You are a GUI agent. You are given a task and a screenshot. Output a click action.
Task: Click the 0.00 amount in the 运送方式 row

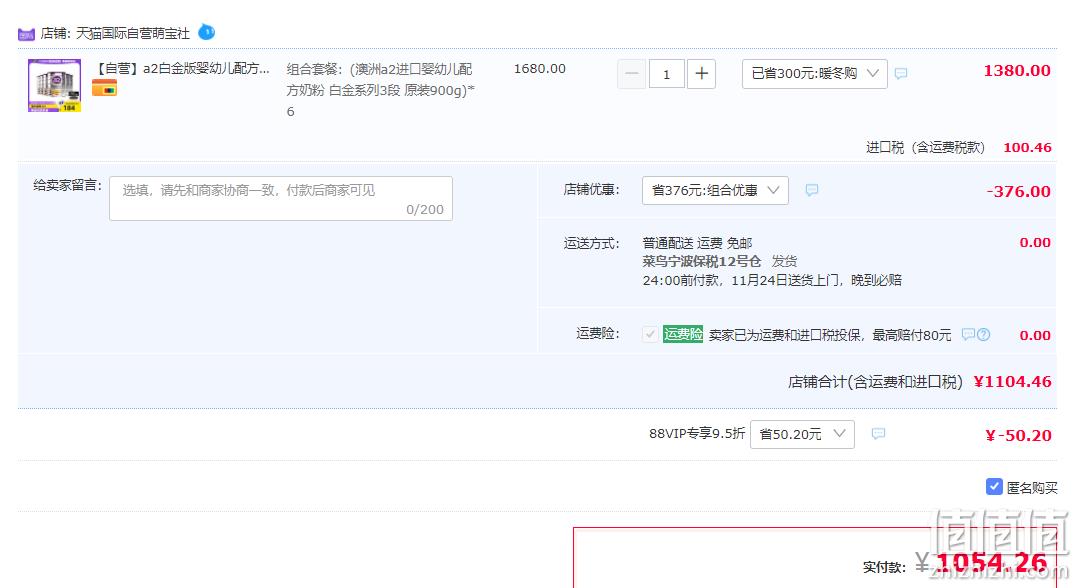(x=1035, y=242)
